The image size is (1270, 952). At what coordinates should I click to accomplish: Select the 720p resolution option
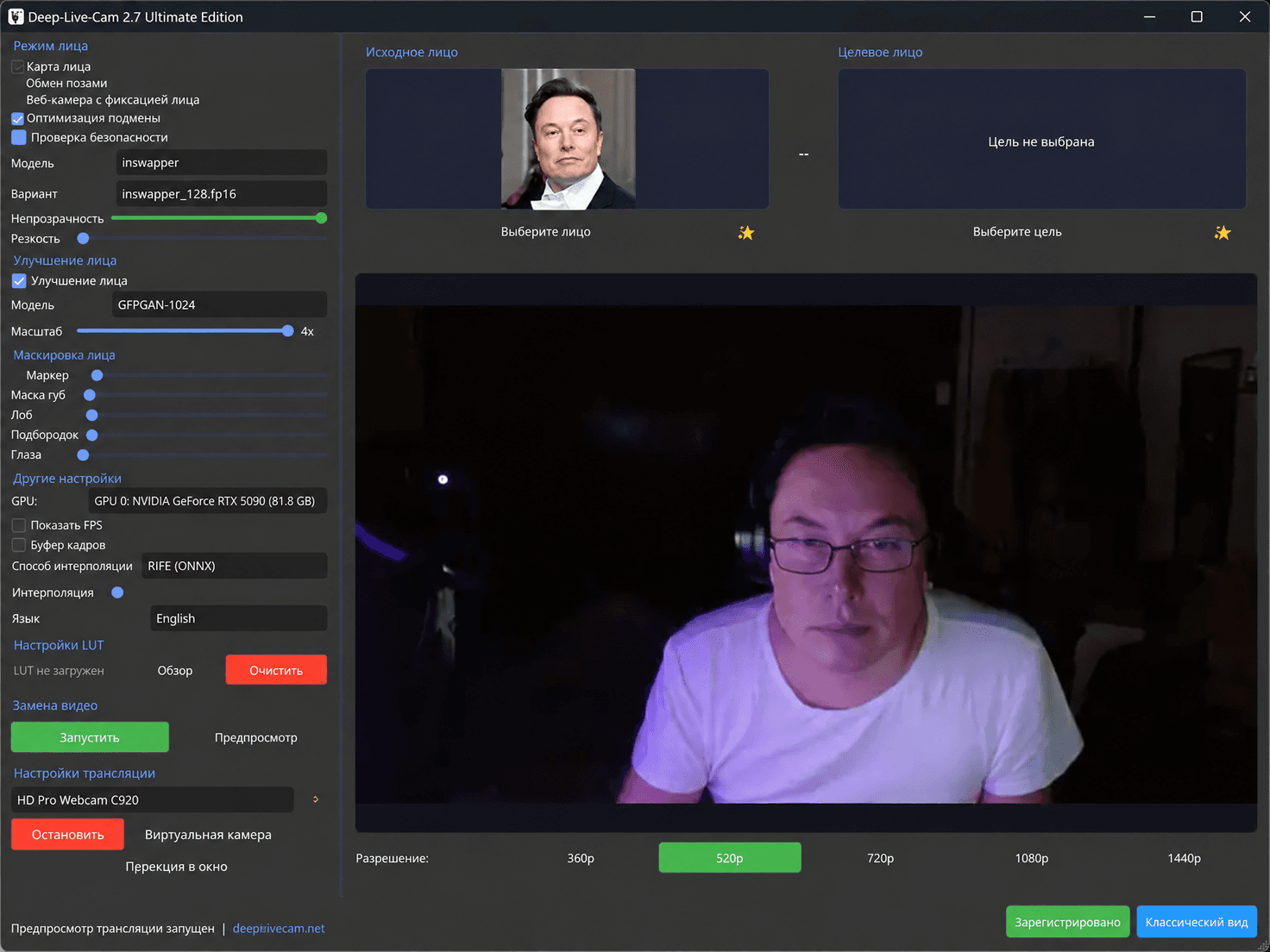point(880,858)
